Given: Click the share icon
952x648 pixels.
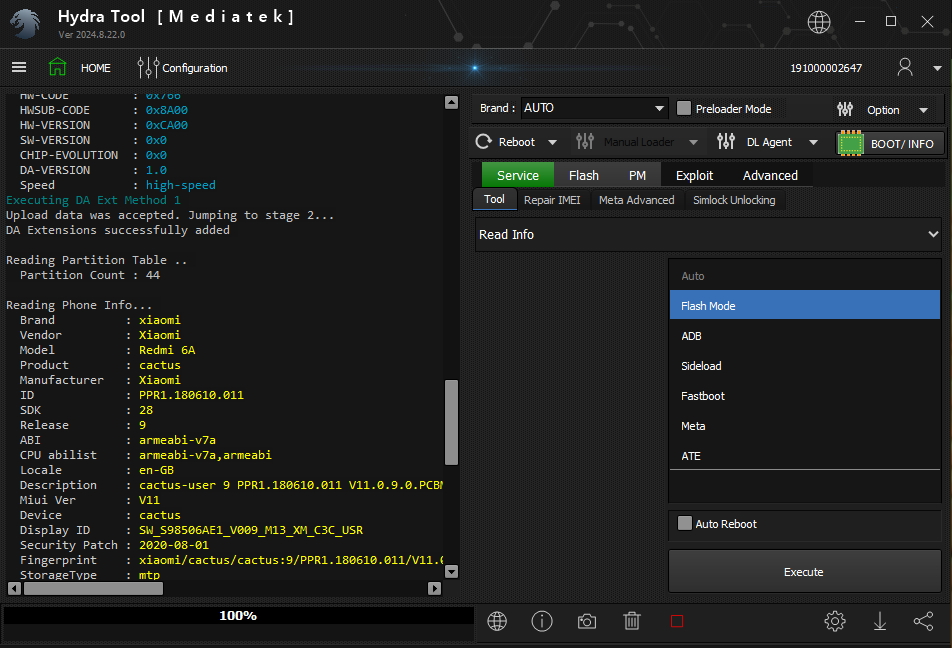Looking at the screenshot, I should pos(923,621).
